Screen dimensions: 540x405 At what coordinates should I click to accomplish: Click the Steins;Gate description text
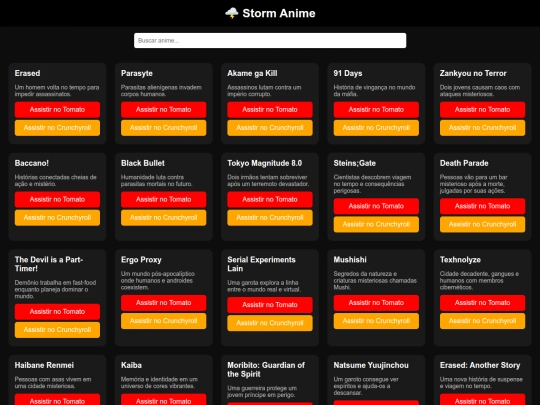point(372,184)
